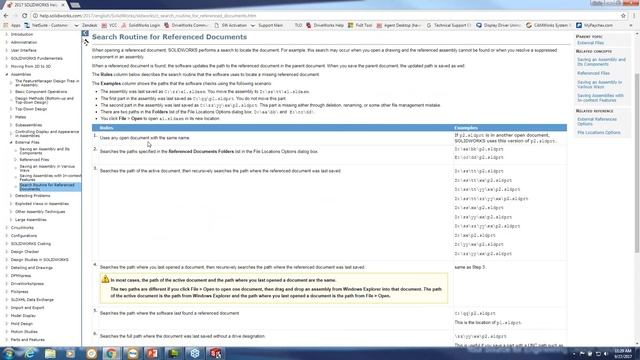Screen dimensions: 640x360
Task: Select the 2017 SOLIDWORKS Help browser tab
Action: [x=36, y=4]
